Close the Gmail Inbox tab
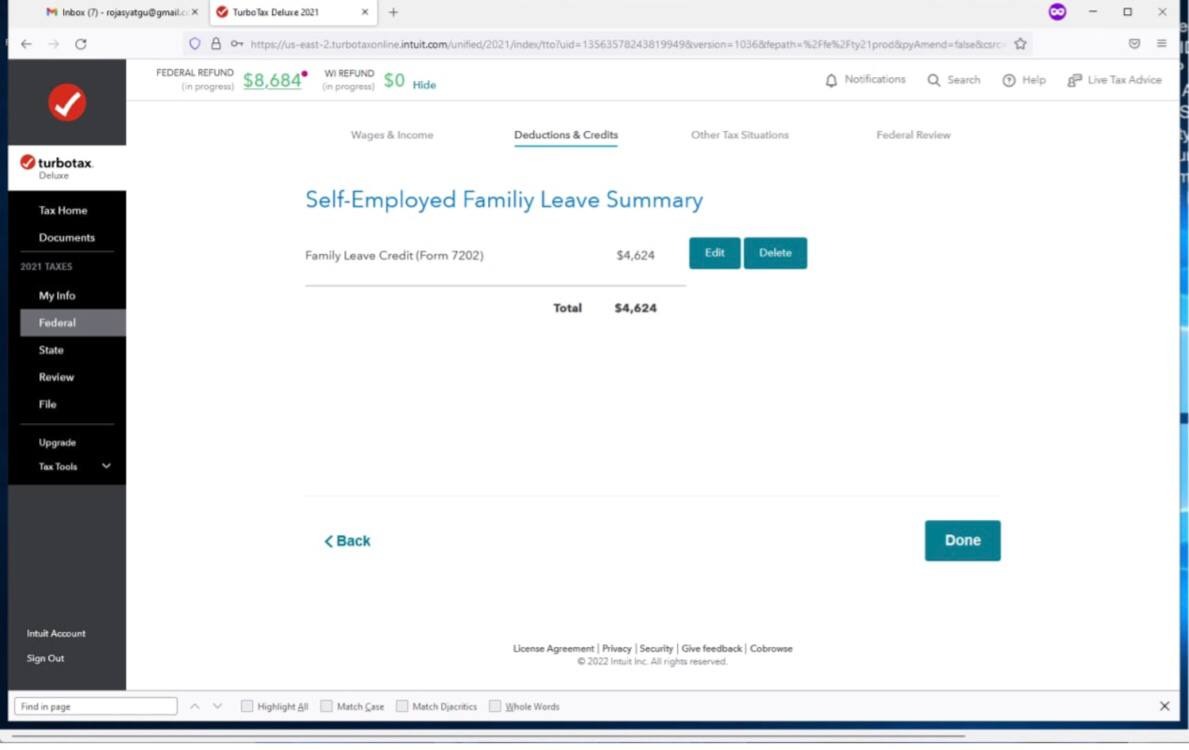Image resolution: width=1189 pixels, height=750 pixels. click(195, 12)
